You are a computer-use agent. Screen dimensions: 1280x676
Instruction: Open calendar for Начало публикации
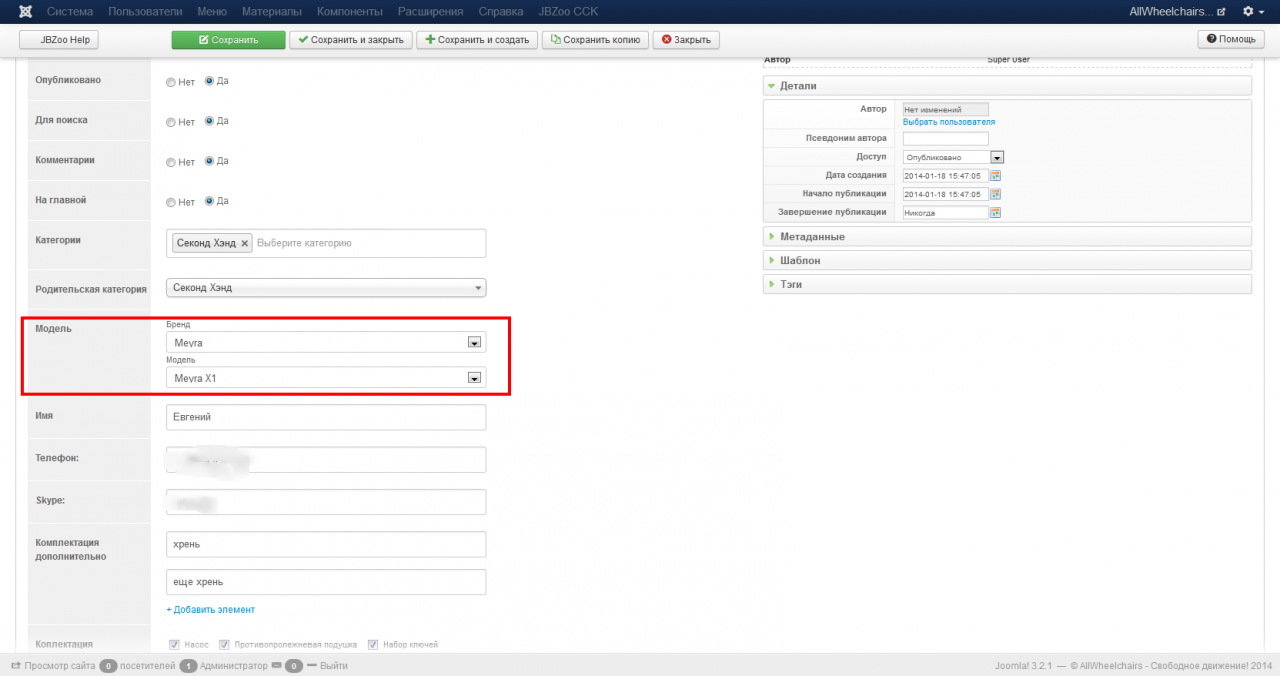click(x=995, y=194)
